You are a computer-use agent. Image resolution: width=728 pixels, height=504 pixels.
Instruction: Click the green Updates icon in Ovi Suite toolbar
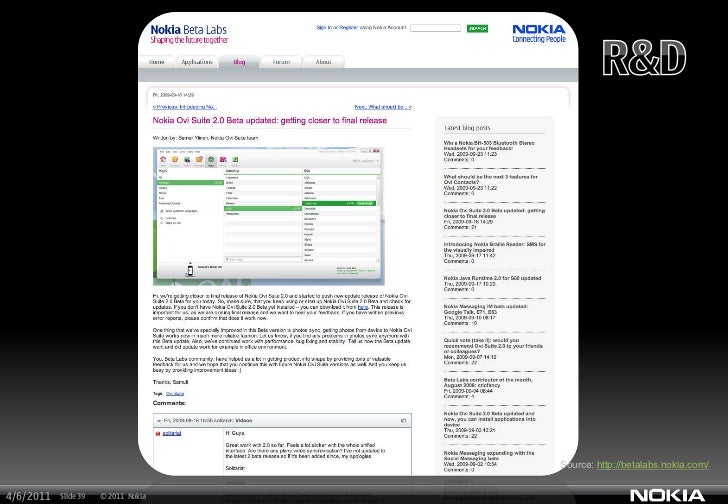235,160
